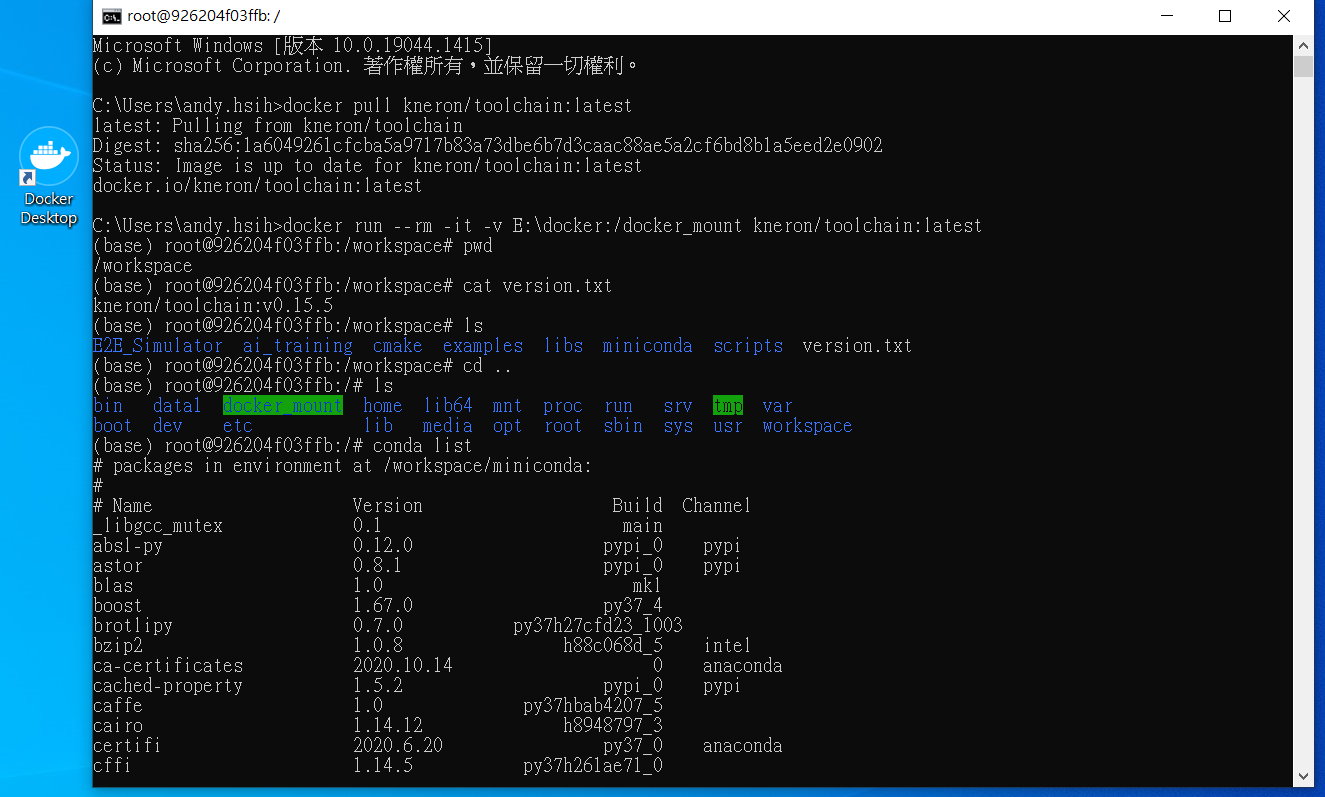
Task: Click the 'brotlipy' package name
Action: point(133,625)
